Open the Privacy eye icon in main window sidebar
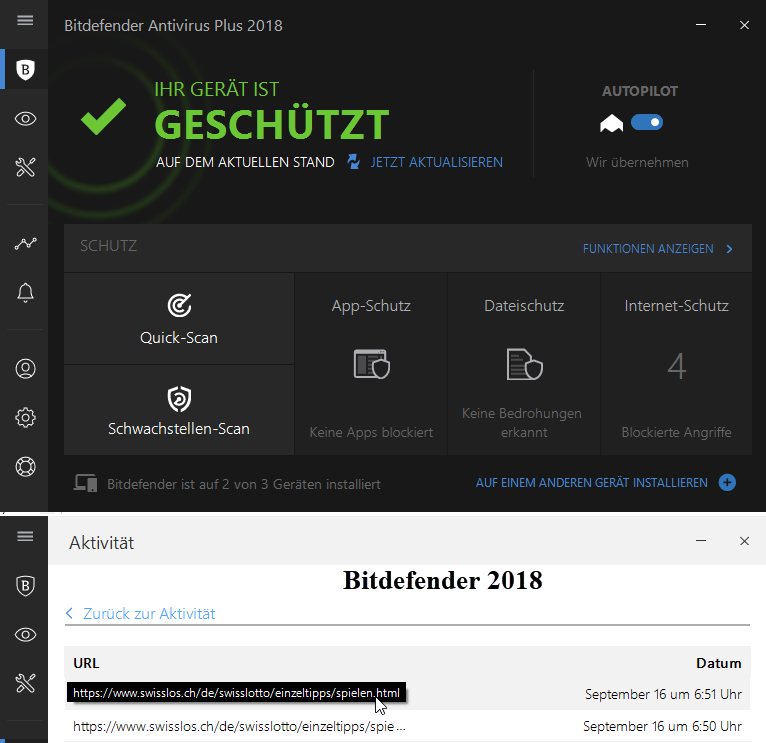Image resolution: width=766 pixels, height=743 pixels. point(25,119)
